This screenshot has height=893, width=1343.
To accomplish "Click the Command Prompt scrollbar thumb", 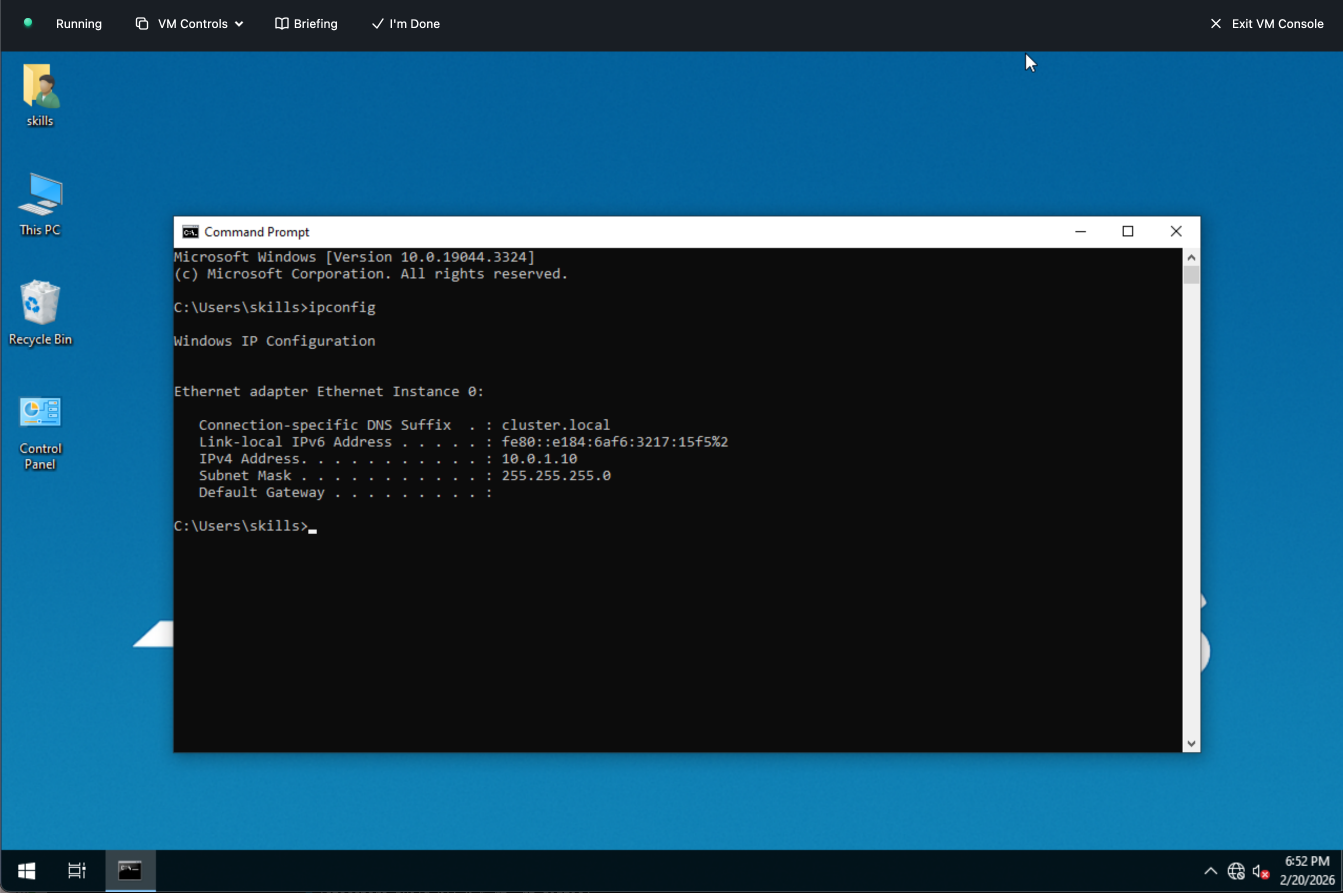I will tap(1191, 276).
